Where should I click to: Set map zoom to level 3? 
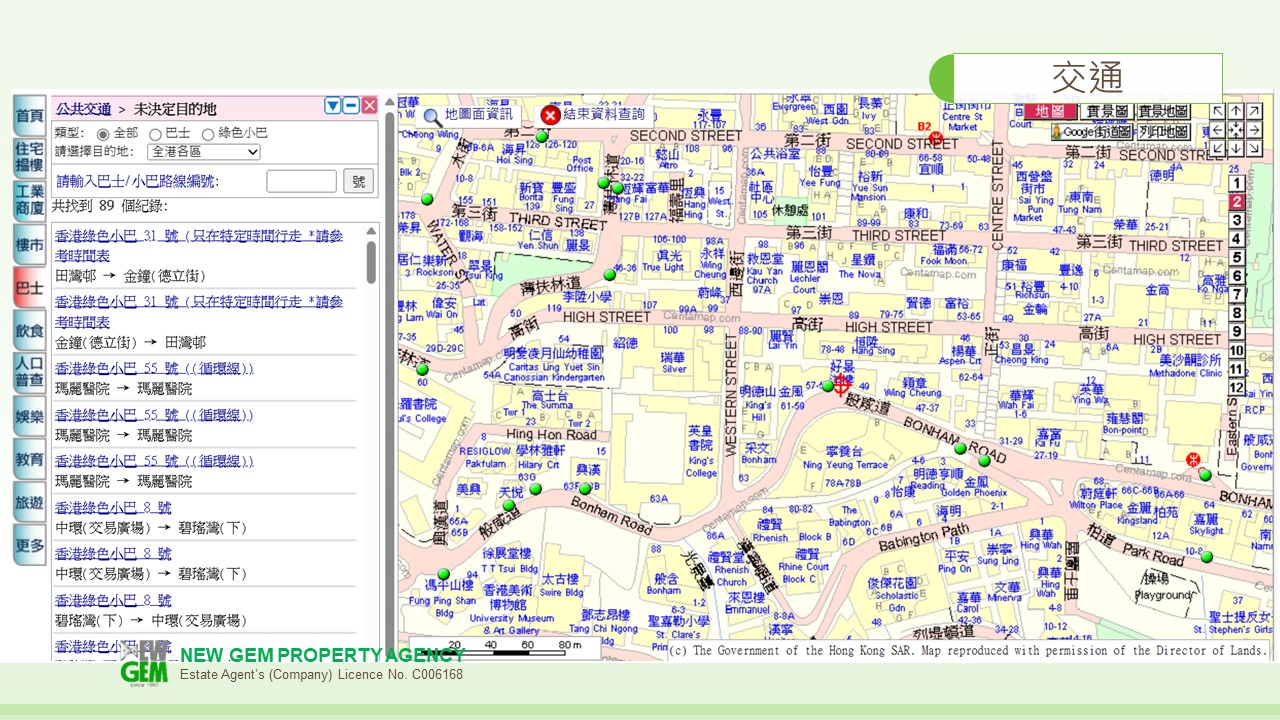[1236, 220]
